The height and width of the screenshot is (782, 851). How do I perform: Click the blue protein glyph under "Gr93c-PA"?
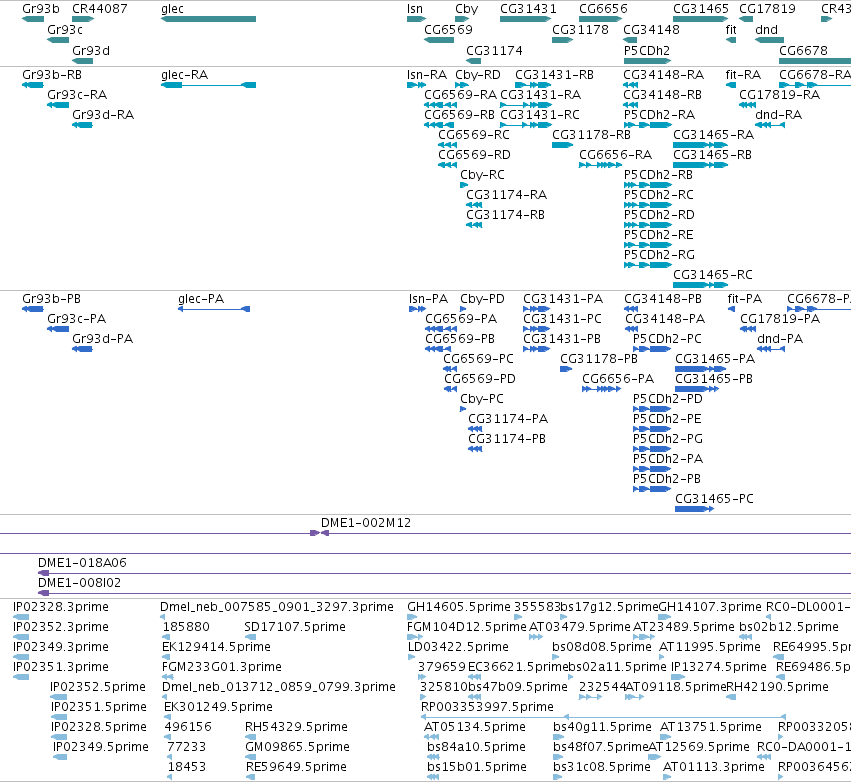tap(58, 329)
